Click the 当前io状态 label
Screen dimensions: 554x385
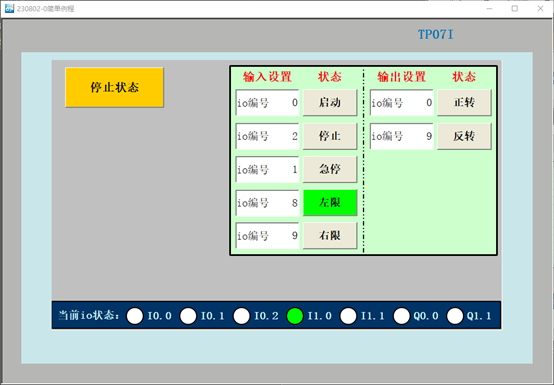tap(88, 315)
